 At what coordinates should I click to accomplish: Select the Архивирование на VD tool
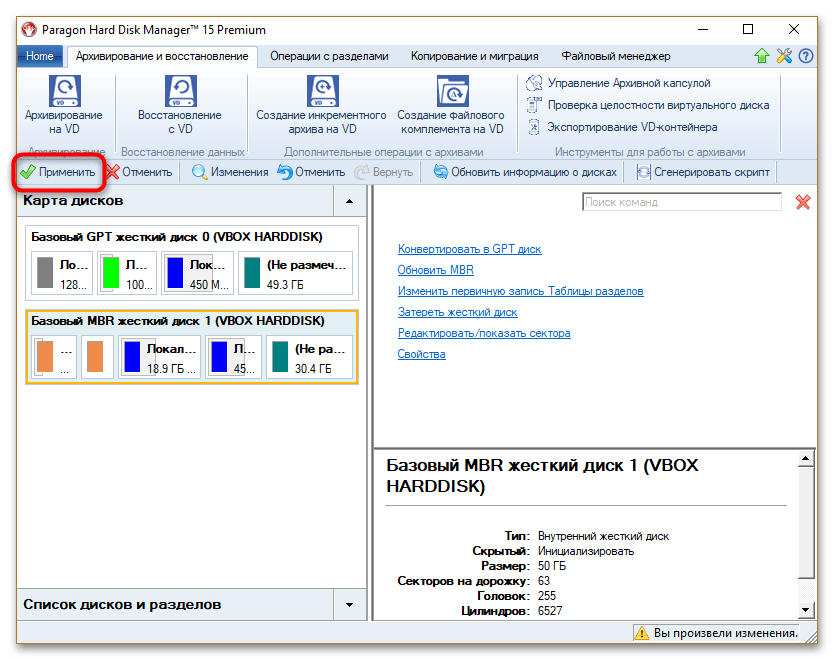(64, 105)
